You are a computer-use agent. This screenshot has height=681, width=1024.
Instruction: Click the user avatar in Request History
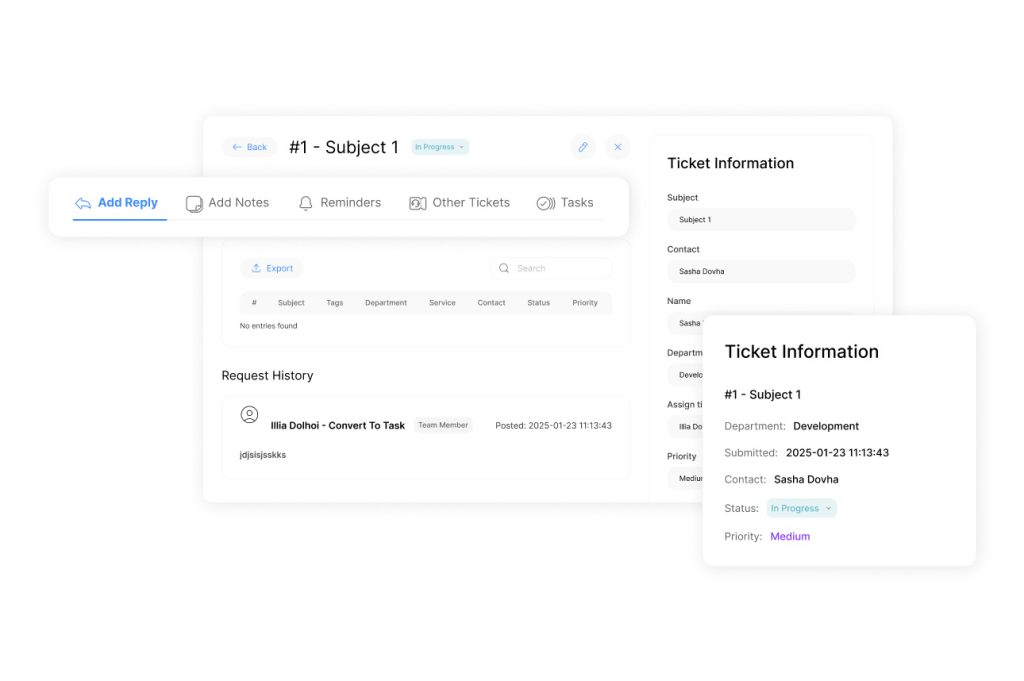[x=250, y=414]
